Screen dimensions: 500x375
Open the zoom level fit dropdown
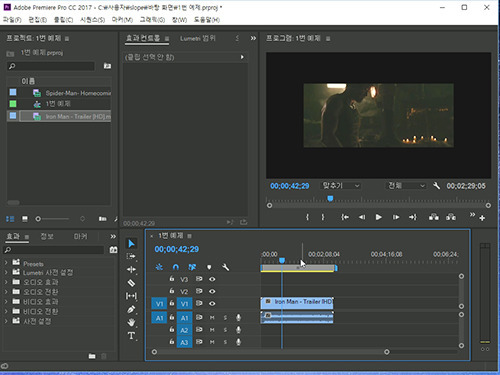tap(340, 186)
